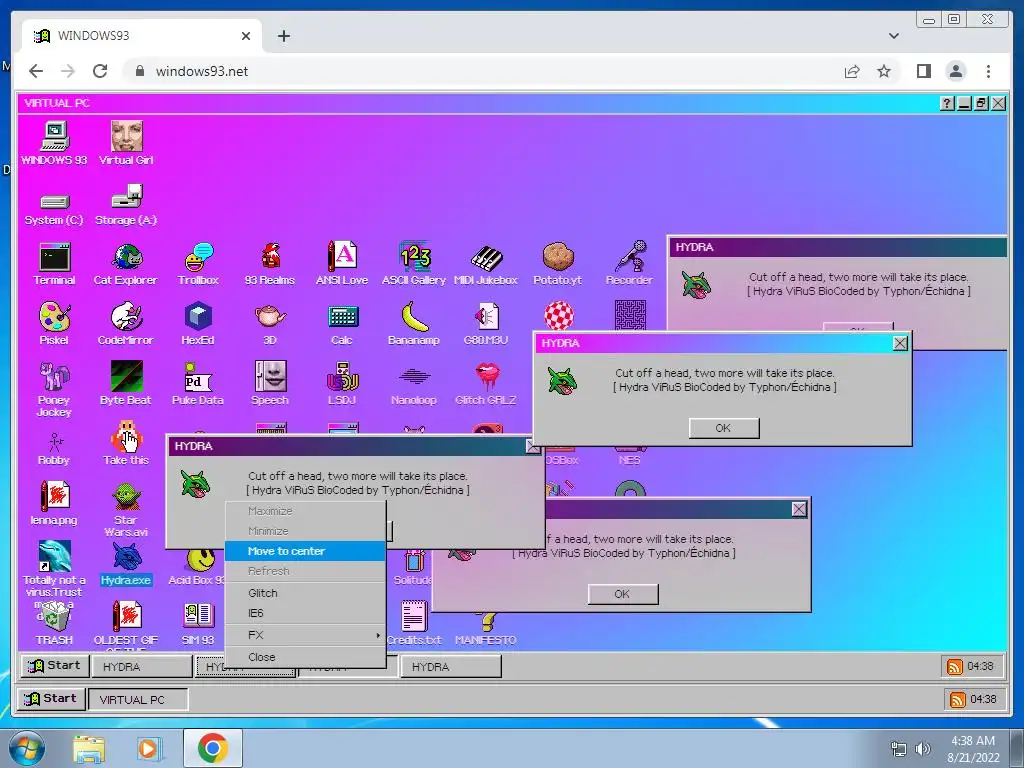The width and height of the screenshot is (1024, 768).
Task: Bookmark this page with the star
Action: (884, 71)
